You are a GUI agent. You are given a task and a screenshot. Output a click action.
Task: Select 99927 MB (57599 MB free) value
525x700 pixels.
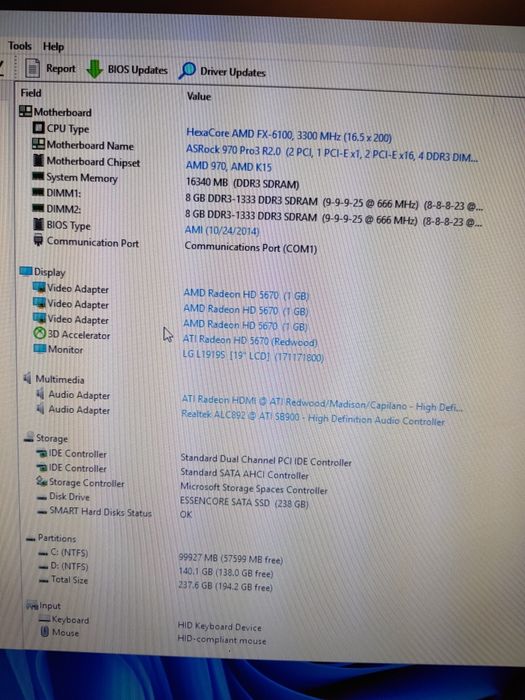[230, 558]
